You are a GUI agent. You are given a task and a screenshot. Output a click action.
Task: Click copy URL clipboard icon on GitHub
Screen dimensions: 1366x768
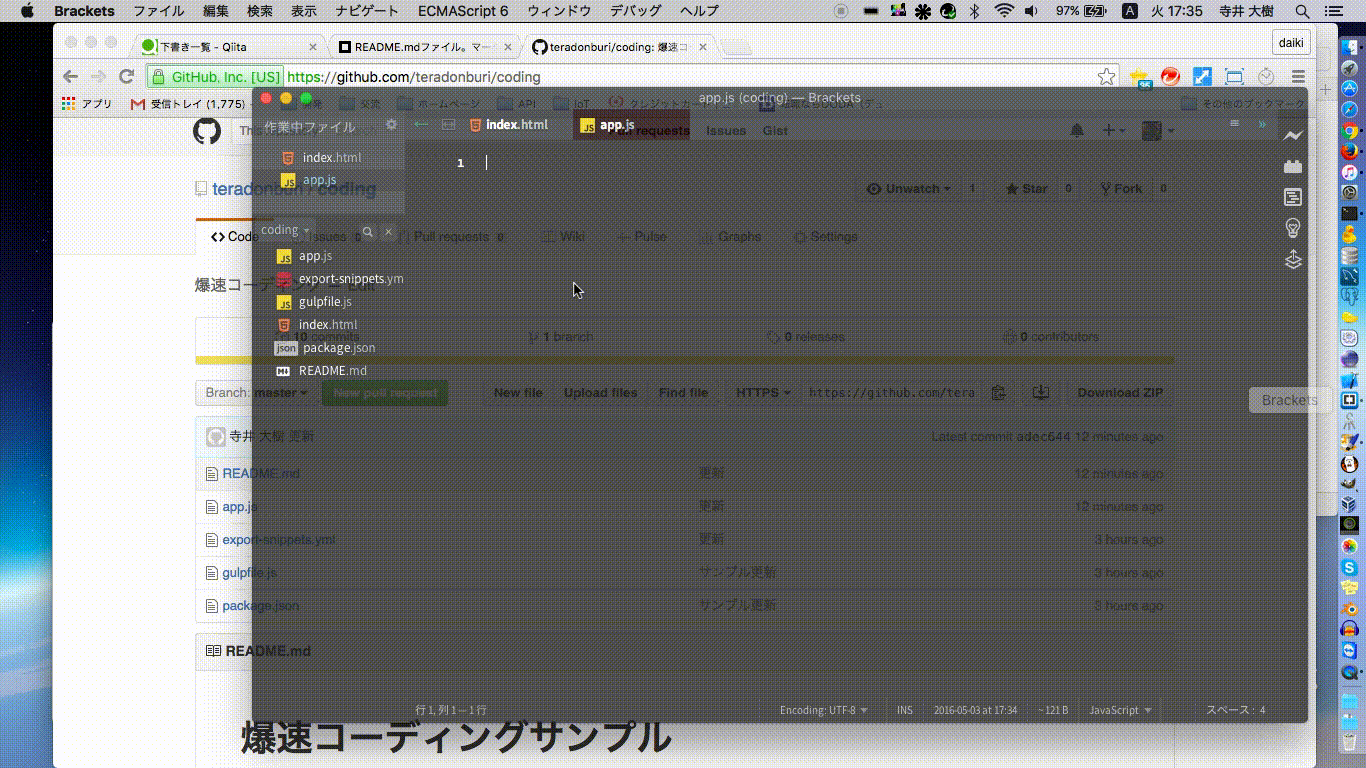998,393
